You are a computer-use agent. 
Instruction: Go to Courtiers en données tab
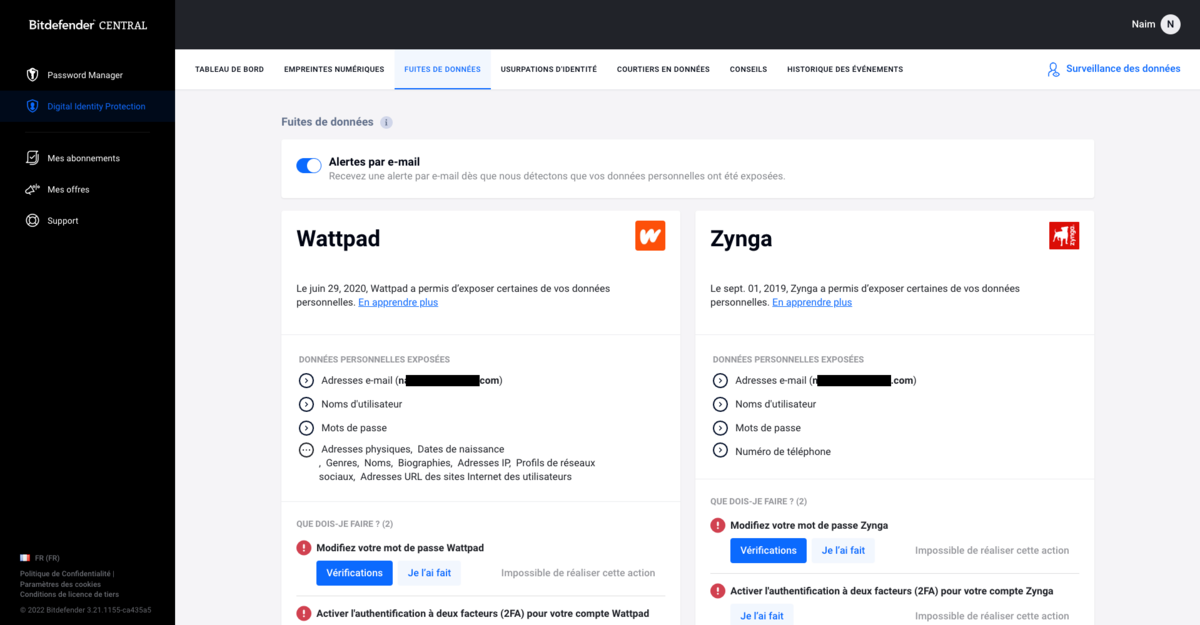tap(663, 69)
